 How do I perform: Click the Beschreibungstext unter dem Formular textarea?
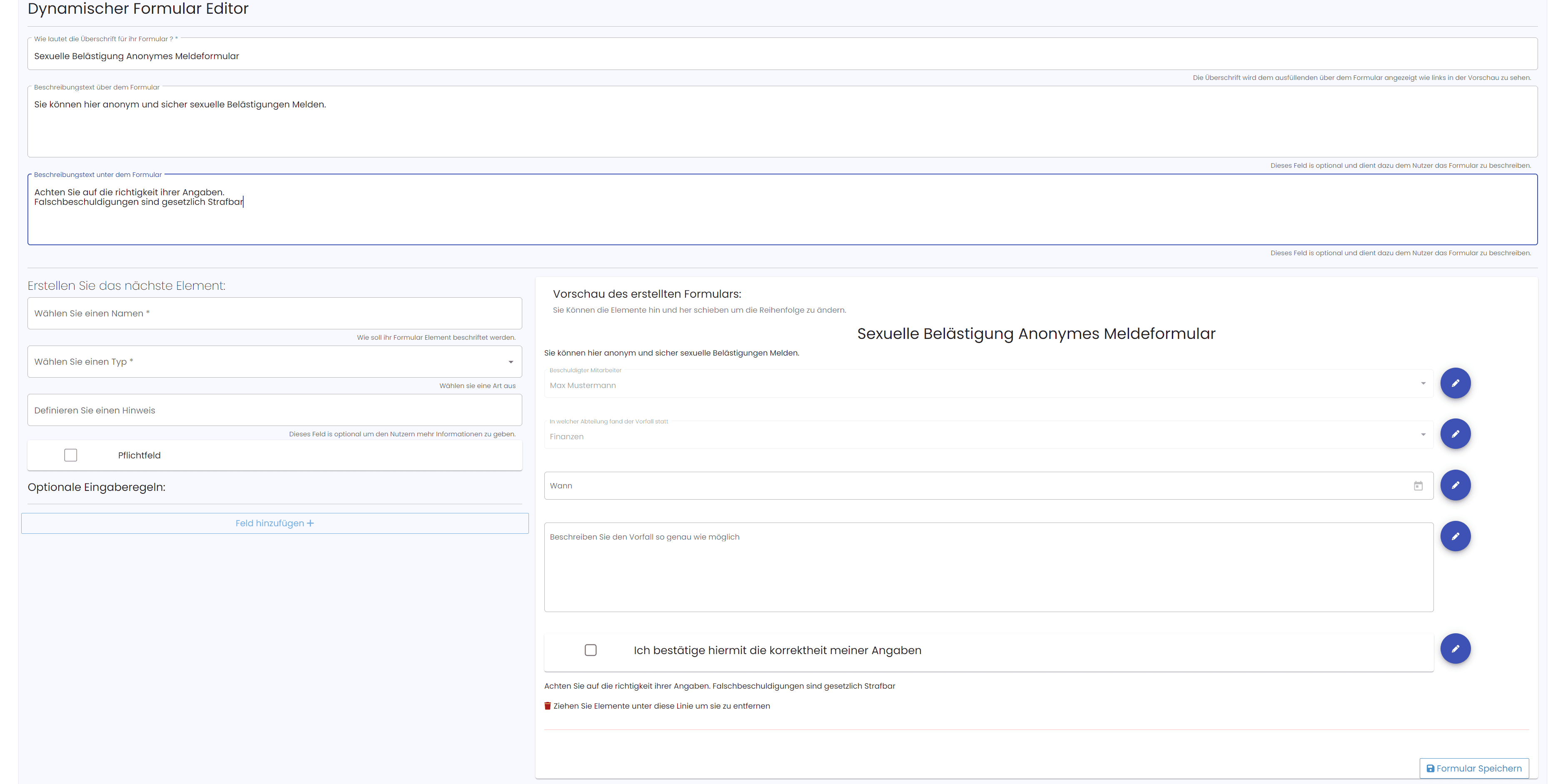coord(783,210)
